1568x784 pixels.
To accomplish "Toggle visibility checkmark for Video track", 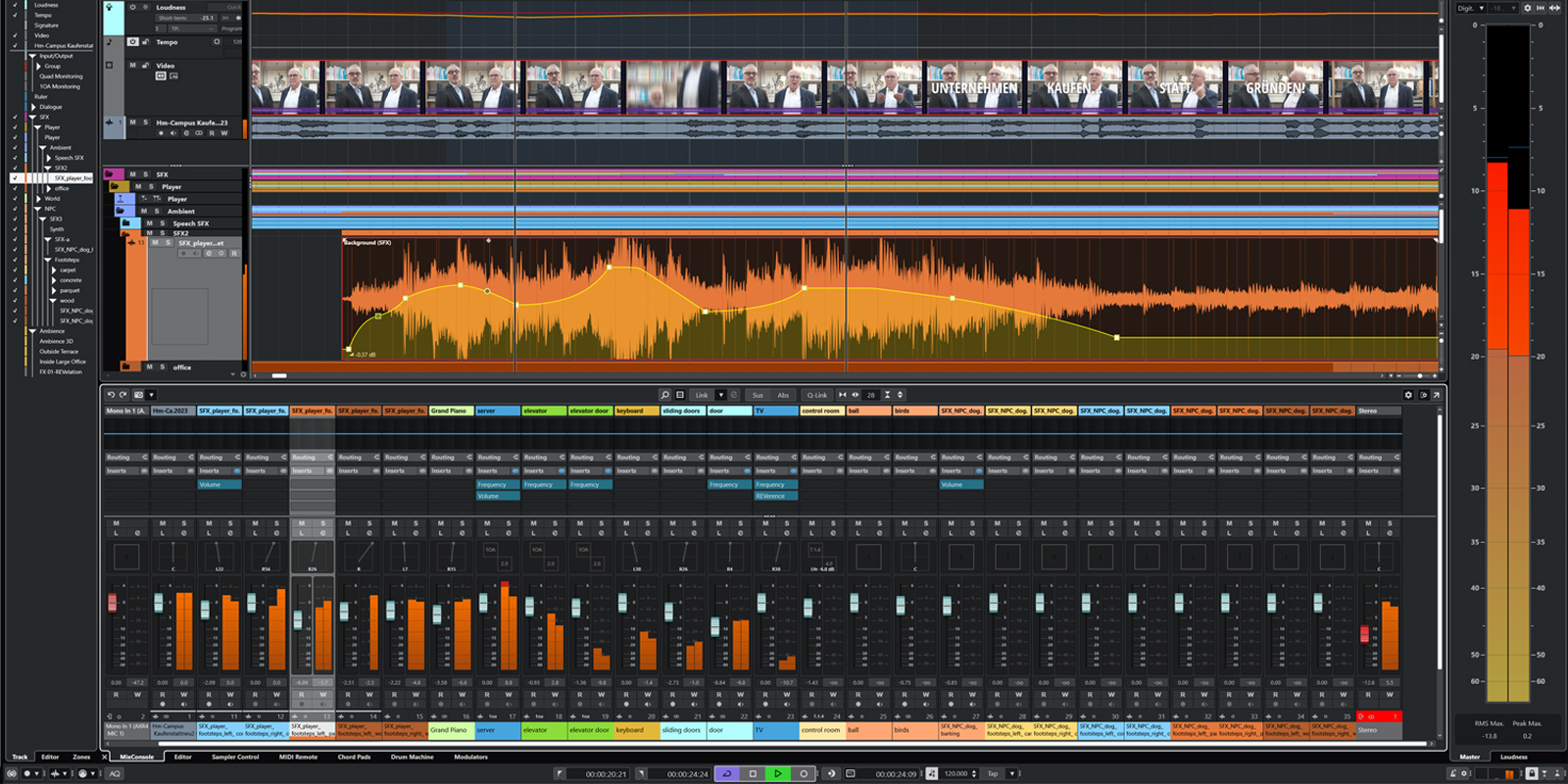I will tap(15, 35).
